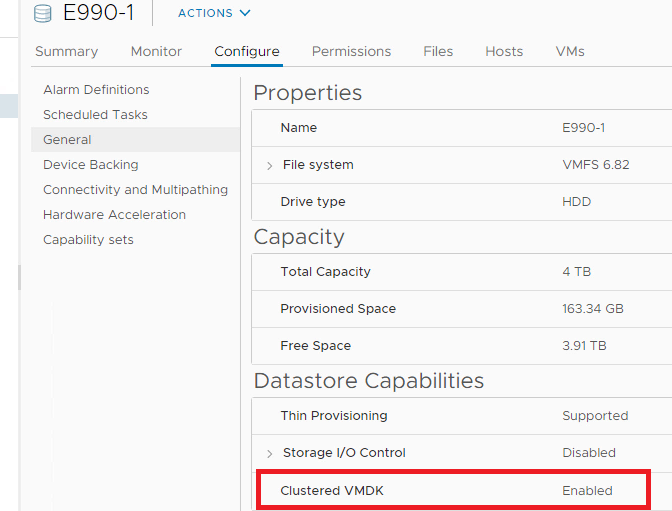Open Connectivity and Multipathing
This screenshot has width=672, height=511.
tap(135, 189)
